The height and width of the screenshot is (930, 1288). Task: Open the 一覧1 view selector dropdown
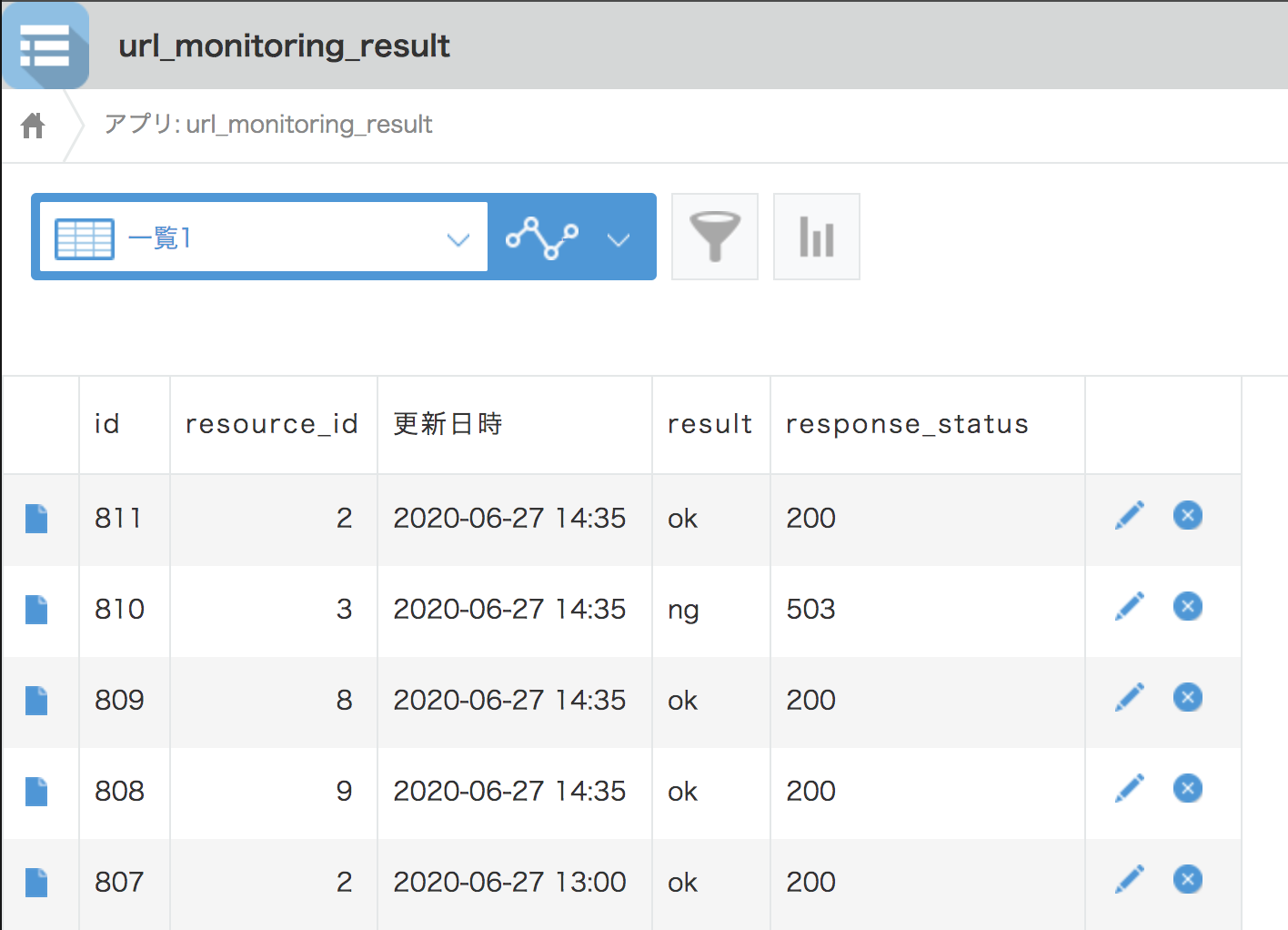(263, 238)
